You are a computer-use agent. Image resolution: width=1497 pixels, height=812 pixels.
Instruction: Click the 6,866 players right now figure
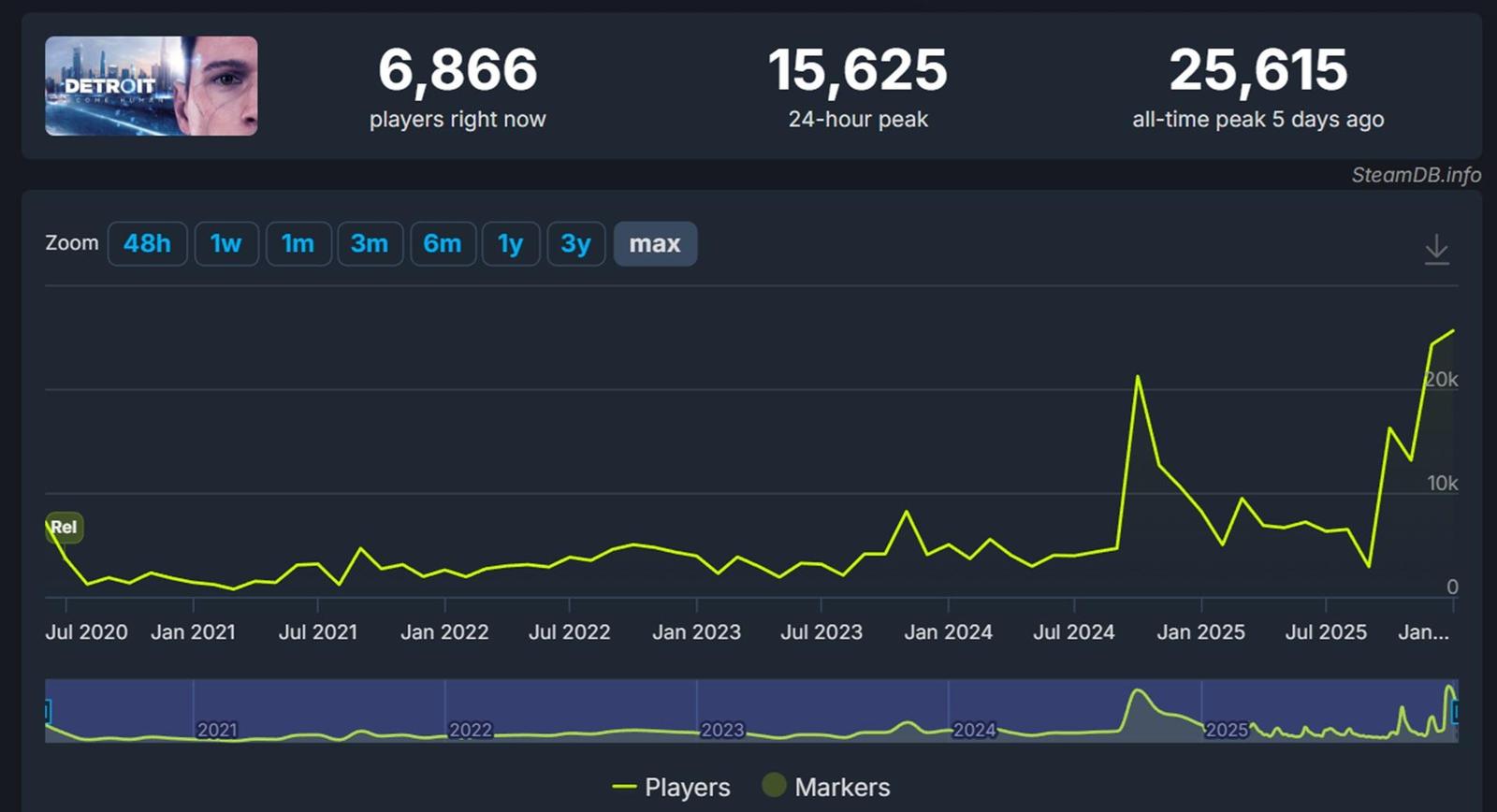pyautogui.click(x=458, y=70)
